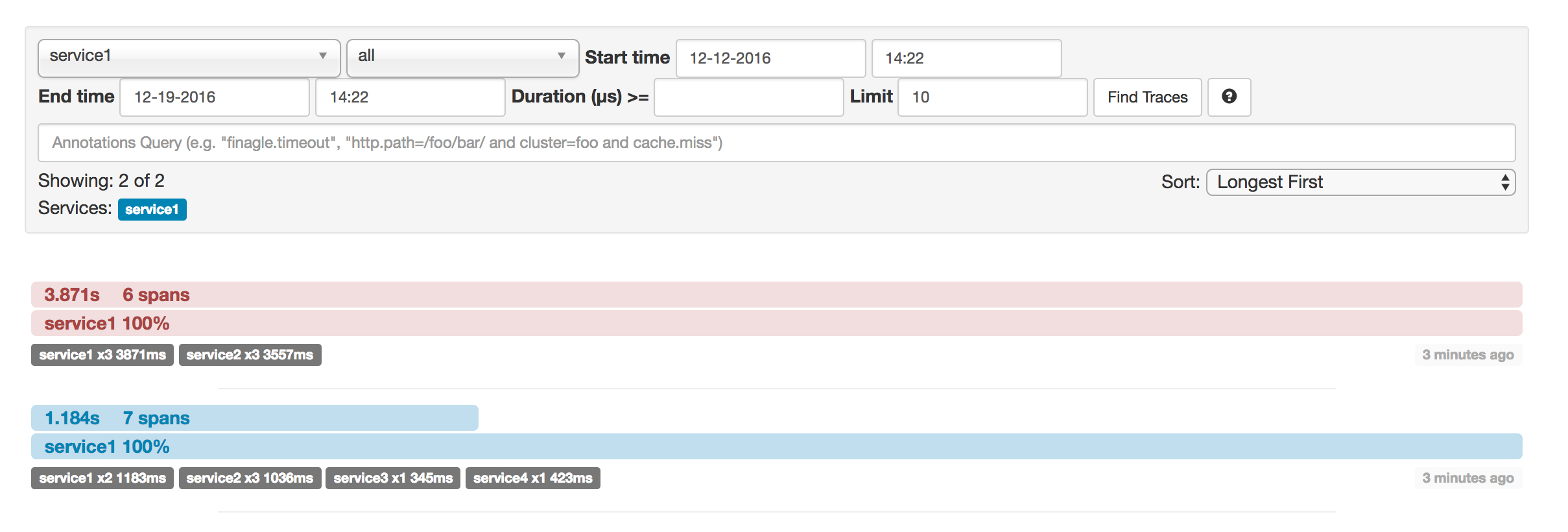Open the Longest First sort dropdown
The width and height of the screenshot is (1568, 532).
(1360, 182)
